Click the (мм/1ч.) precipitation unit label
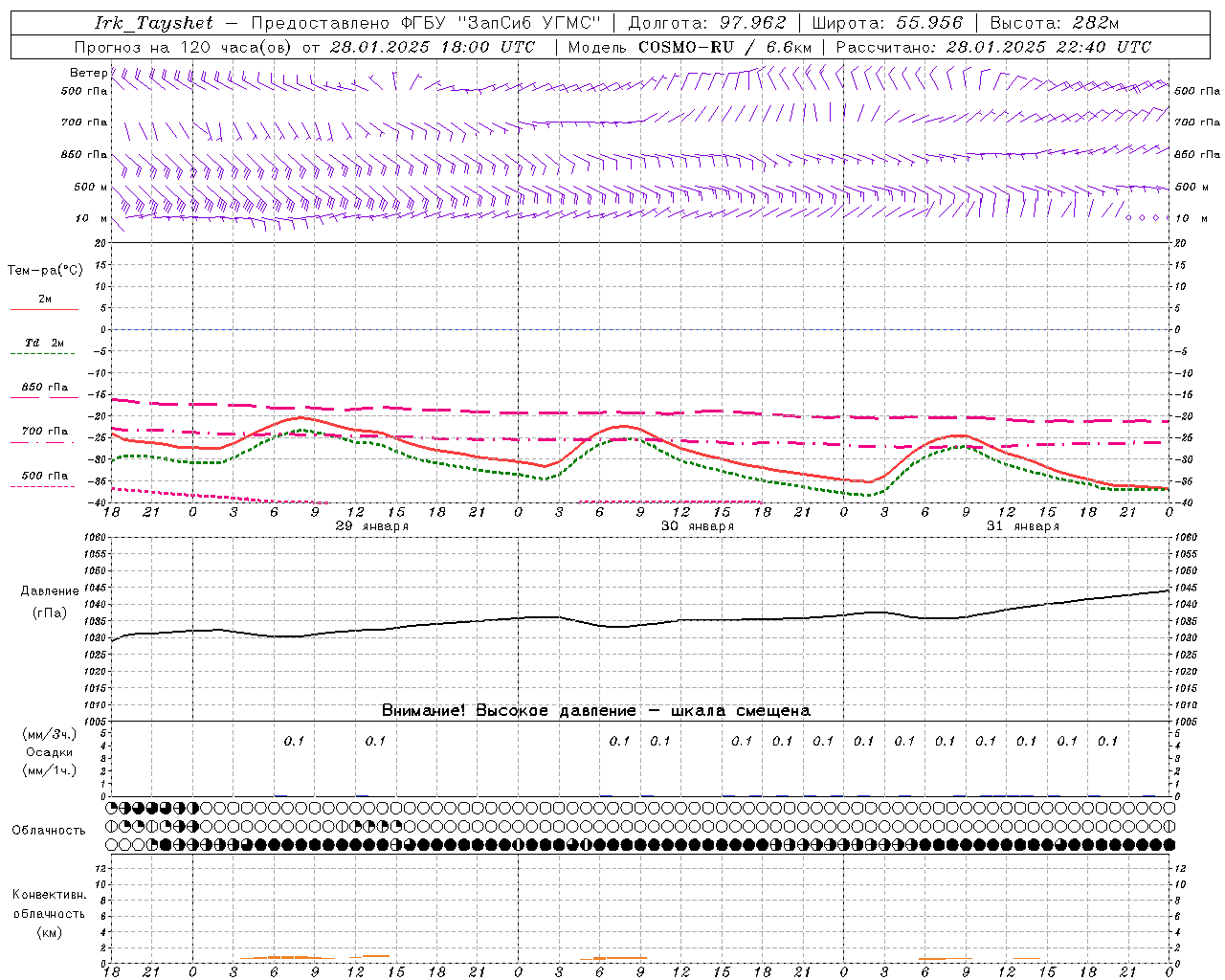 coord(50,770)
